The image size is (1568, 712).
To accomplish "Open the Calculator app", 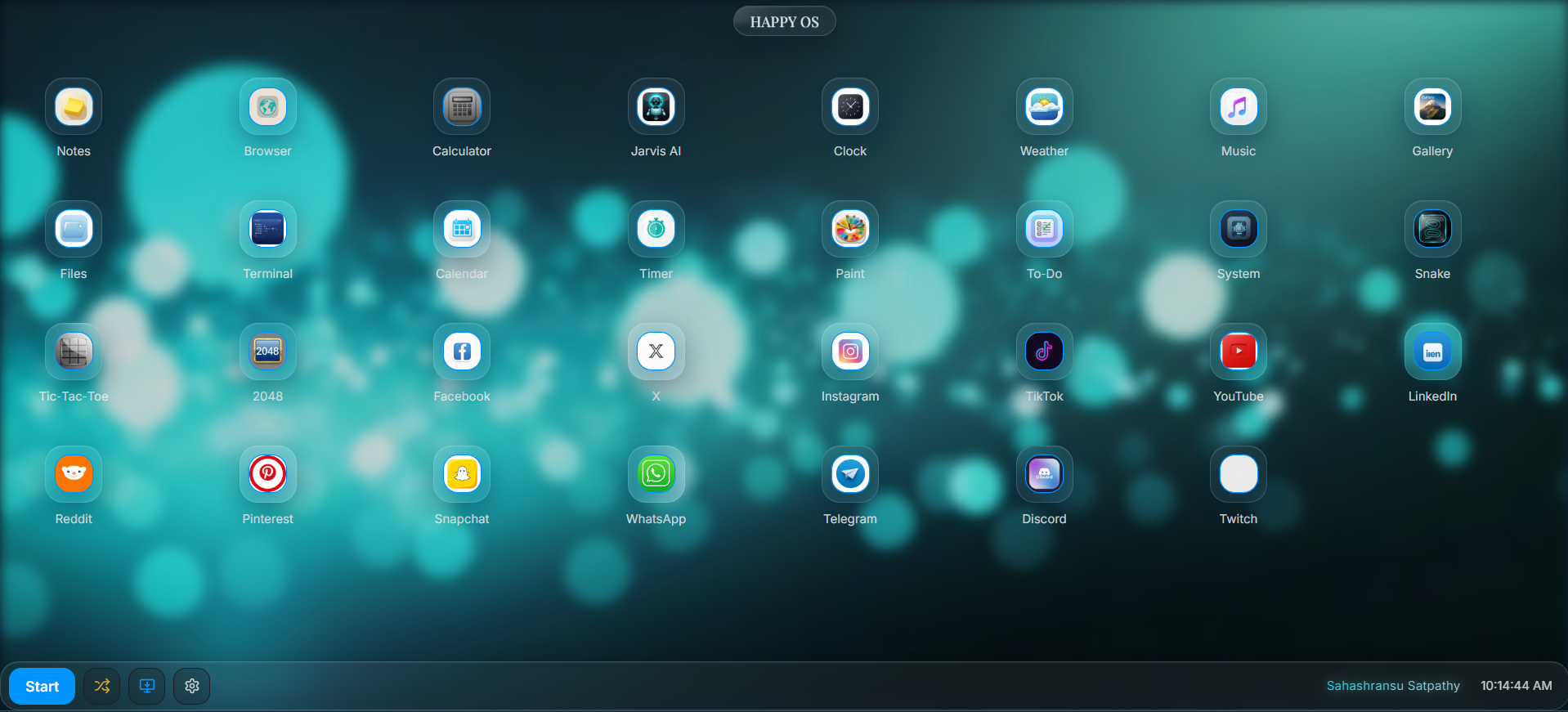I will point(462,107).
